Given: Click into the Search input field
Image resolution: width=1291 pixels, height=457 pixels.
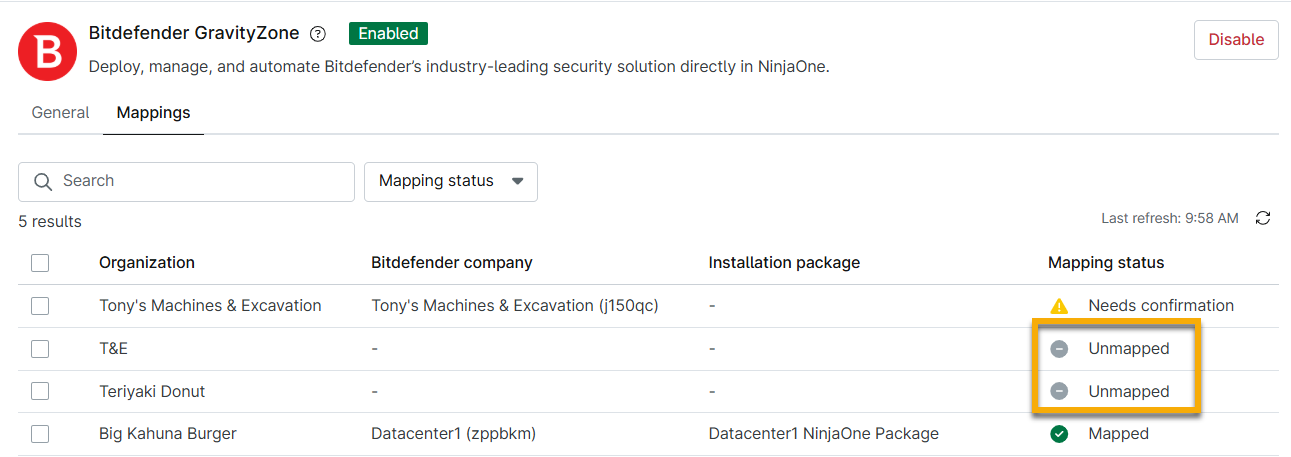Looking at the screenshot, I should [x=200, y=182].
